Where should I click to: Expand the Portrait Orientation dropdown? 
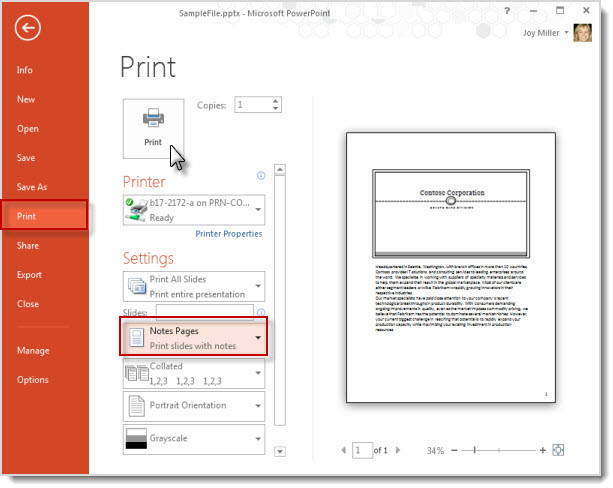(x=194, y=406)
